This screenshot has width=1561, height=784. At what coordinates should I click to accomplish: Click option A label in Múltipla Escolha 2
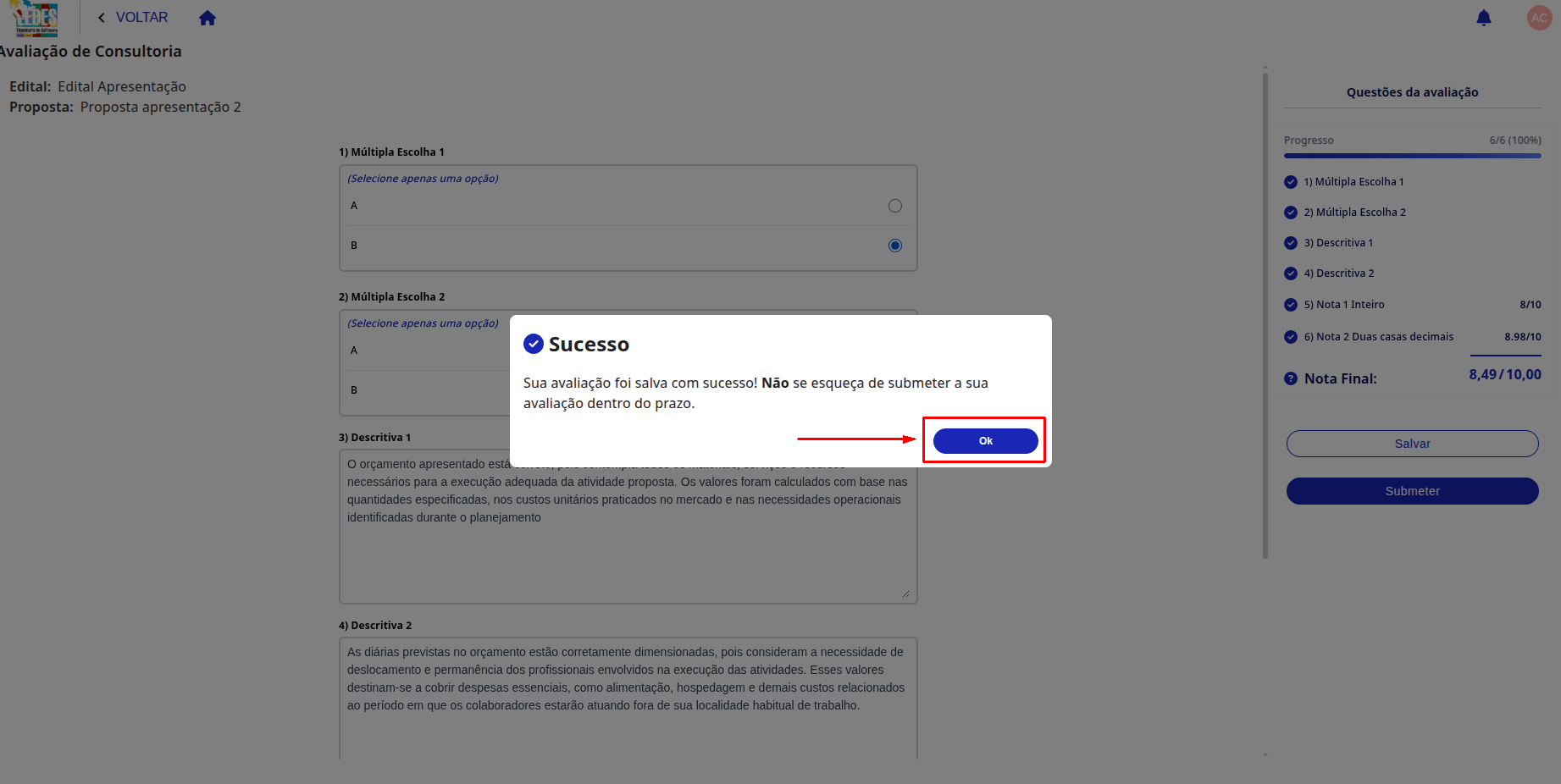(x=354, y=351)
